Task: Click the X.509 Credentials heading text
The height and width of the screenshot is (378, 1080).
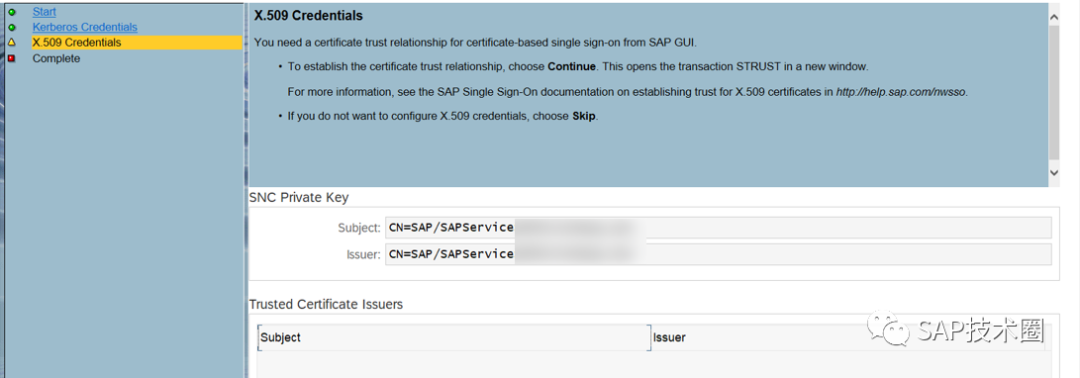Action: [x=309, y=16]
